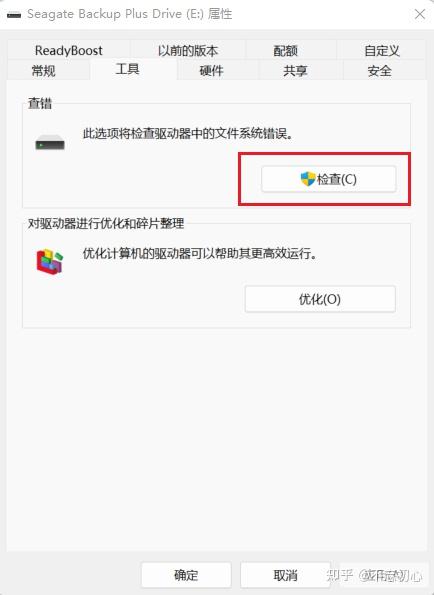Click the 对驱动器进行优化和碎片整理 group label
Viewport: 434px width, 595px height.
click(106, 223)
